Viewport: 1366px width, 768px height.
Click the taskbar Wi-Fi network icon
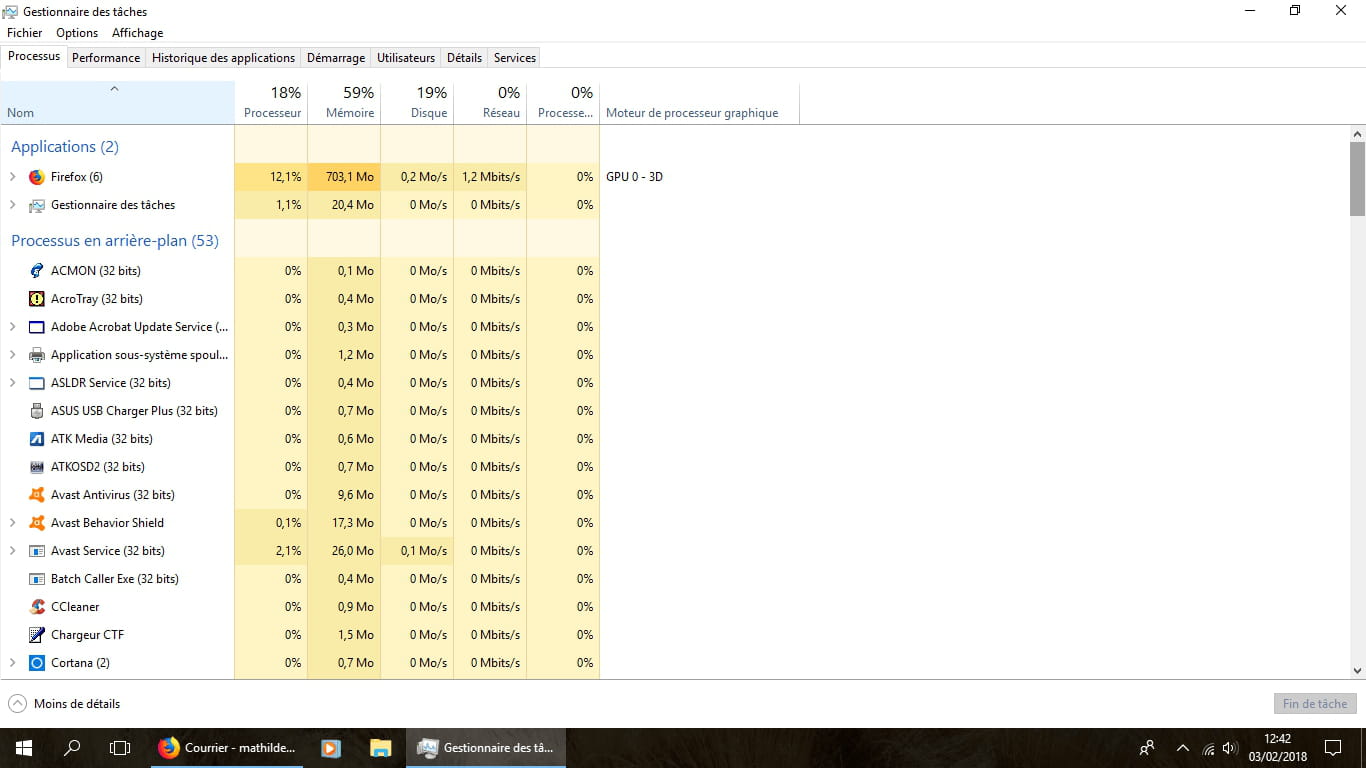(1208, 748)
